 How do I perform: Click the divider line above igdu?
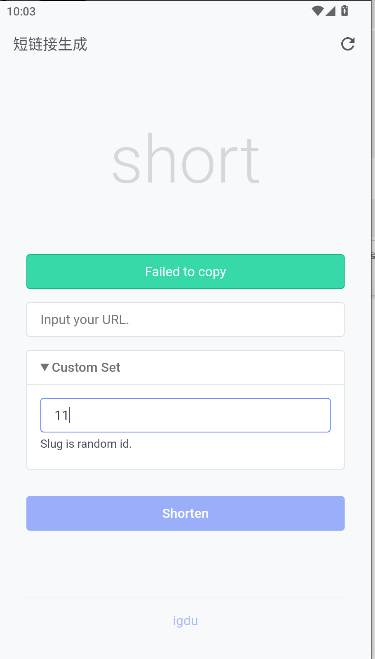185,597
